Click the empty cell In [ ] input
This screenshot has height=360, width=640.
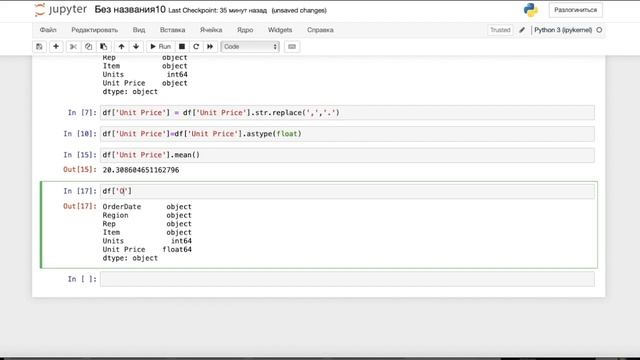347,279
